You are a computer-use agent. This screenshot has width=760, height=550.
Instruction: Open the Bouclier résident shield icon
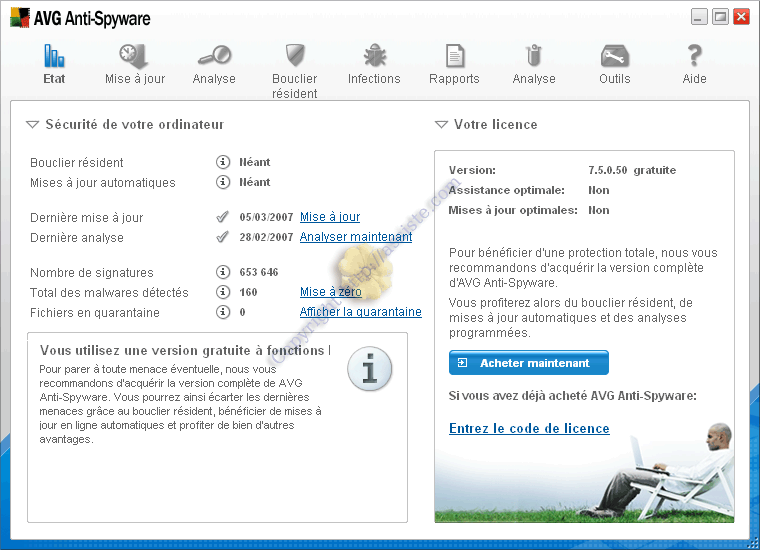coord(295,55)
